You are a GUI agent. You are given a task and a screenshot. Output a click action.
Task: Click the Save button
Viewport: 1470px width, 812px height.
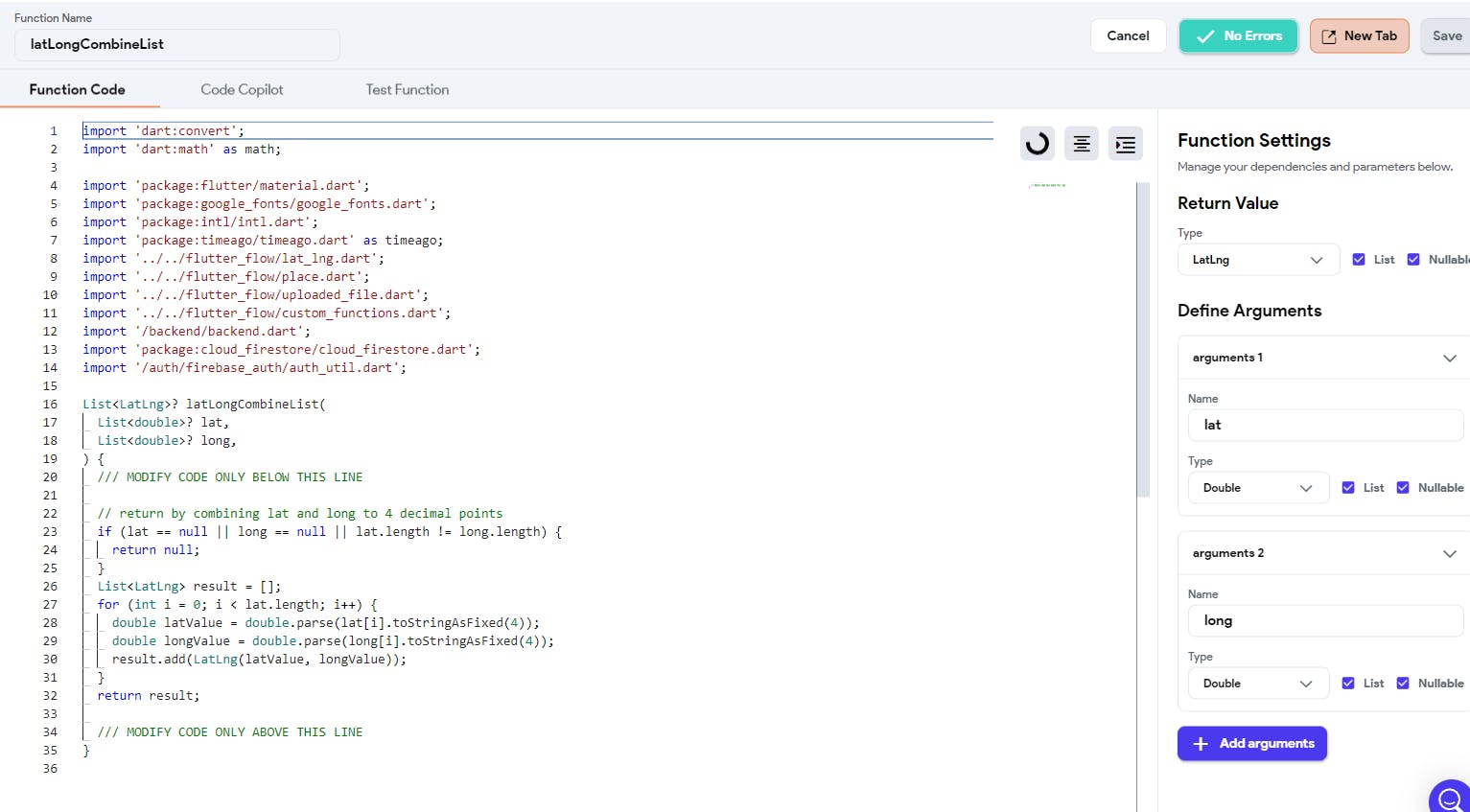click(1446, 36)
